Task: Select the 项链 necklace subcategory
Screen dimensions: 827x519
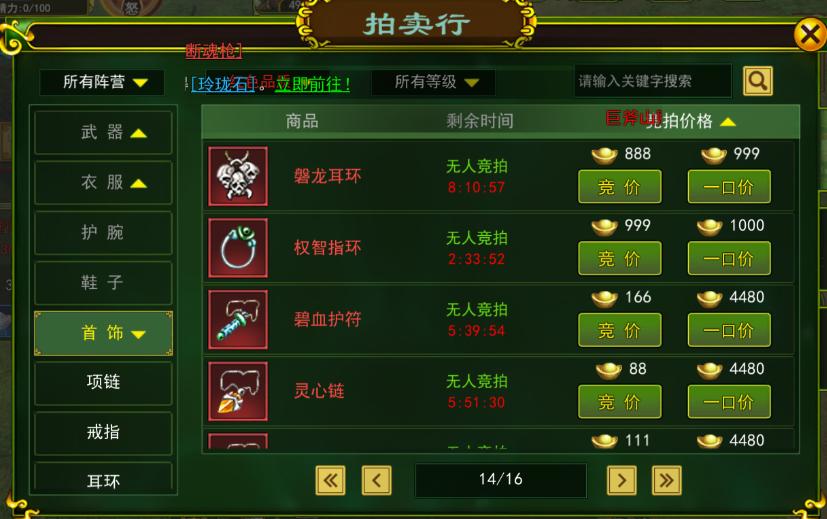Action: (103, 382)
